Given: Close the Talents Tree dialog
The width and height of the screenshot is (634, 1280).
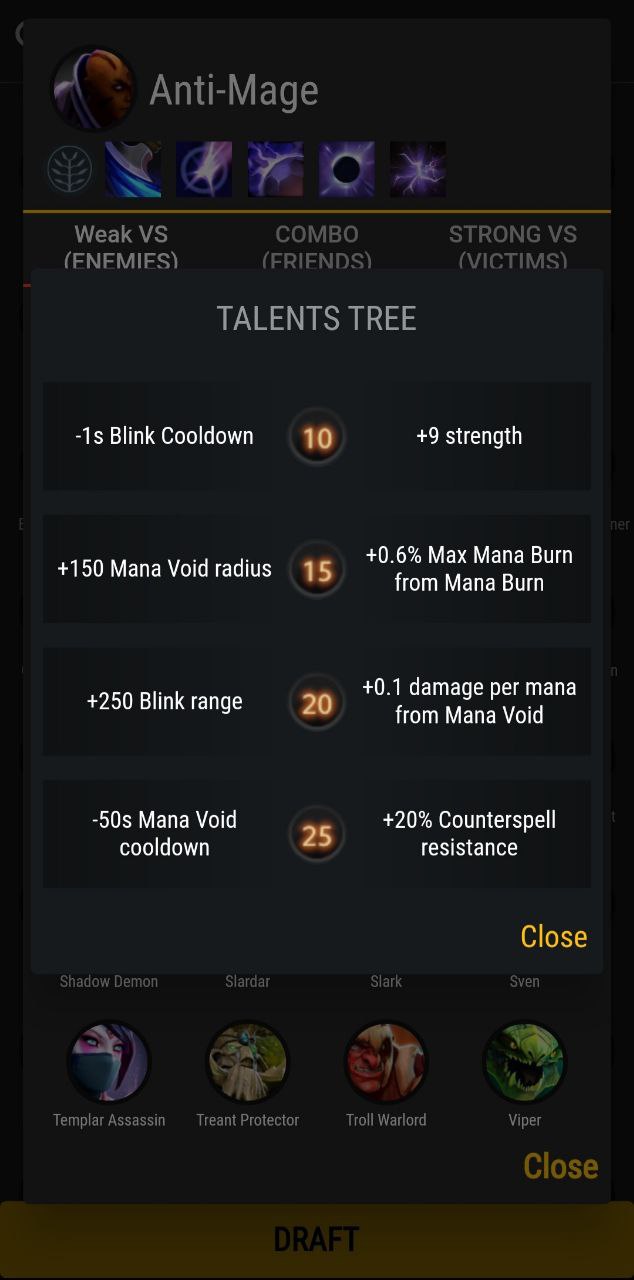Looking at the screenshot, I should (553, 936).
